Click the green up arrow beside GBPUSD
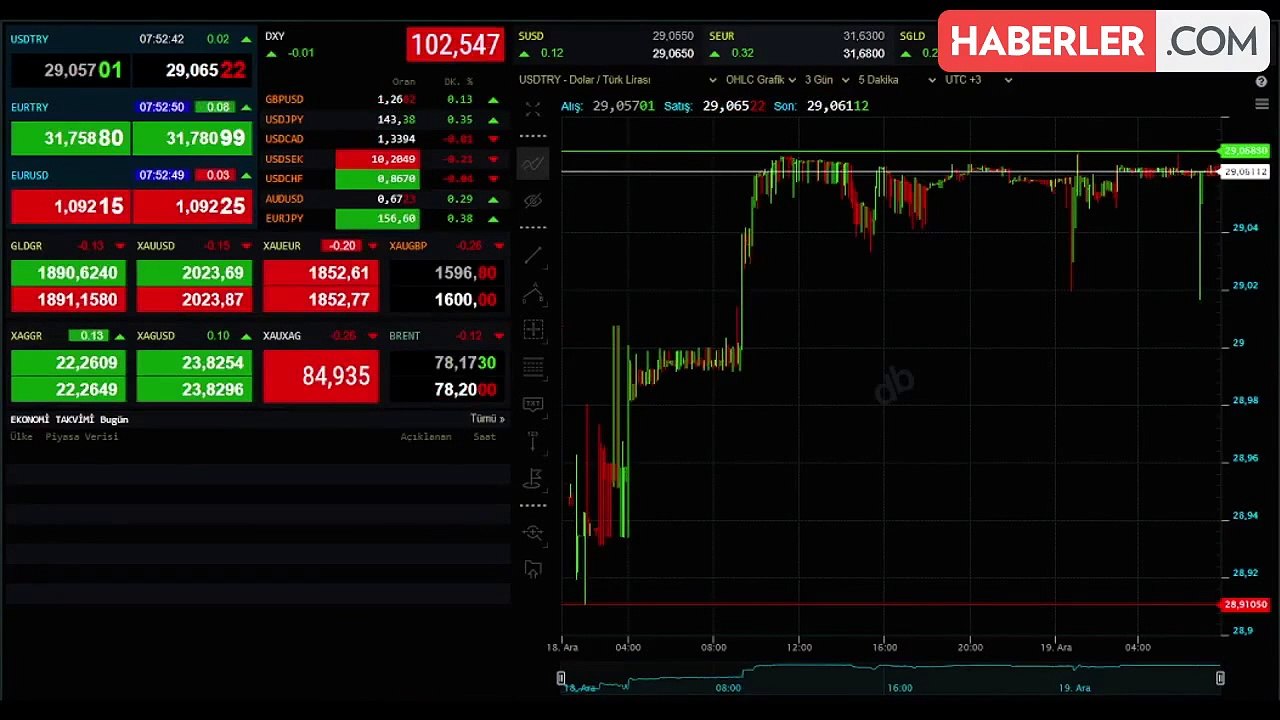 pos(493,100)
